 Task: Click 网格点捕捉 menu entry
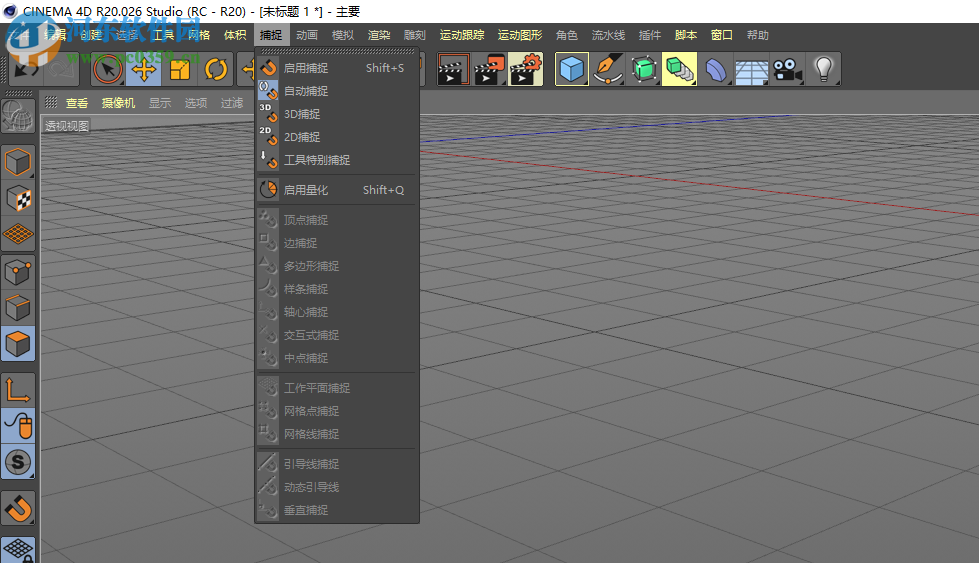337,411
